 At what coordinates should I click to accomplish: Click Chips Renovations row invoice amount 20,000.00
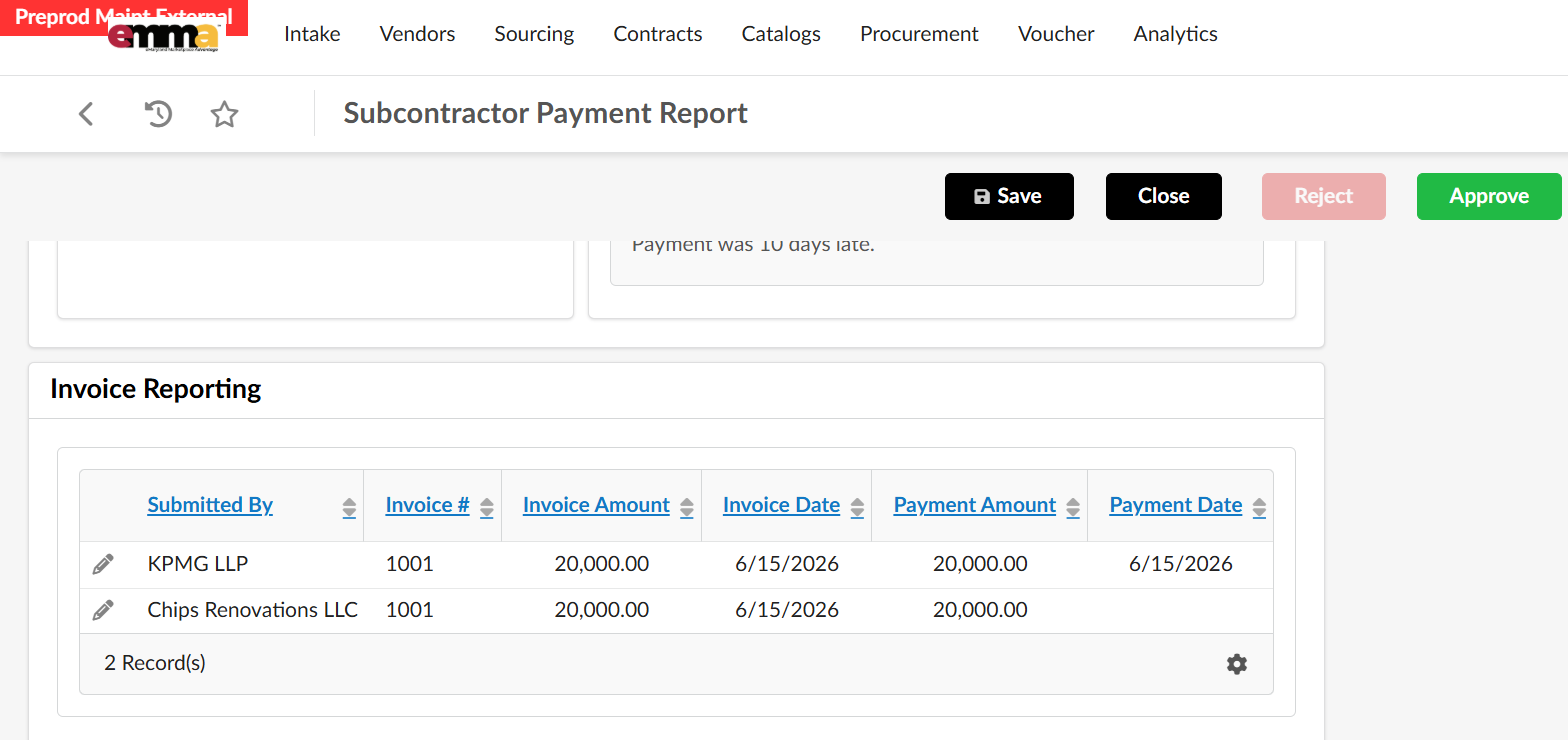(x=602, y=610)
